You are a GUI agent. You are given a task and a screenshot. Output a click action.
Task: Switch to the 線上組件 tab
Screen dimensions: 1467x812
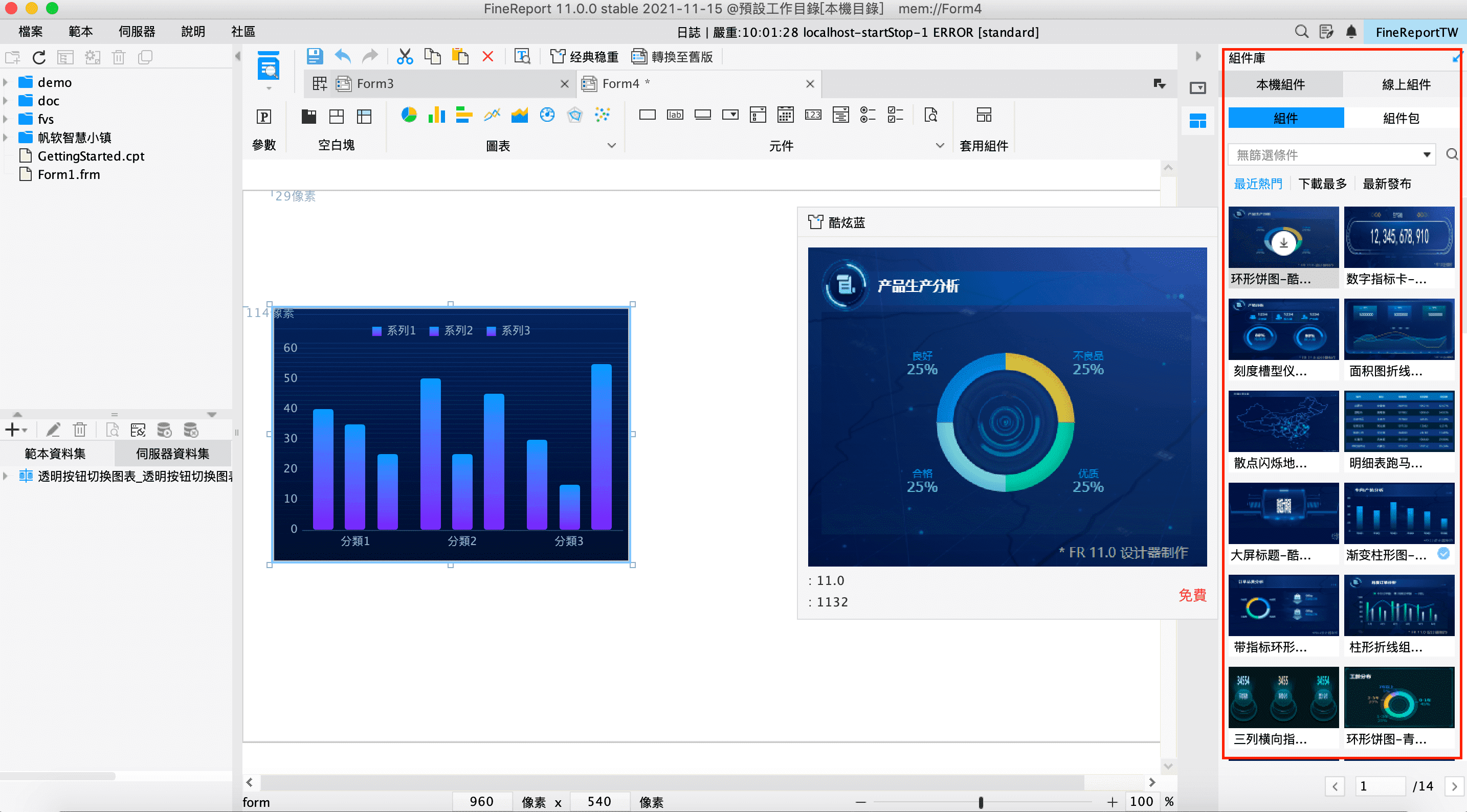pos(1406,84)
